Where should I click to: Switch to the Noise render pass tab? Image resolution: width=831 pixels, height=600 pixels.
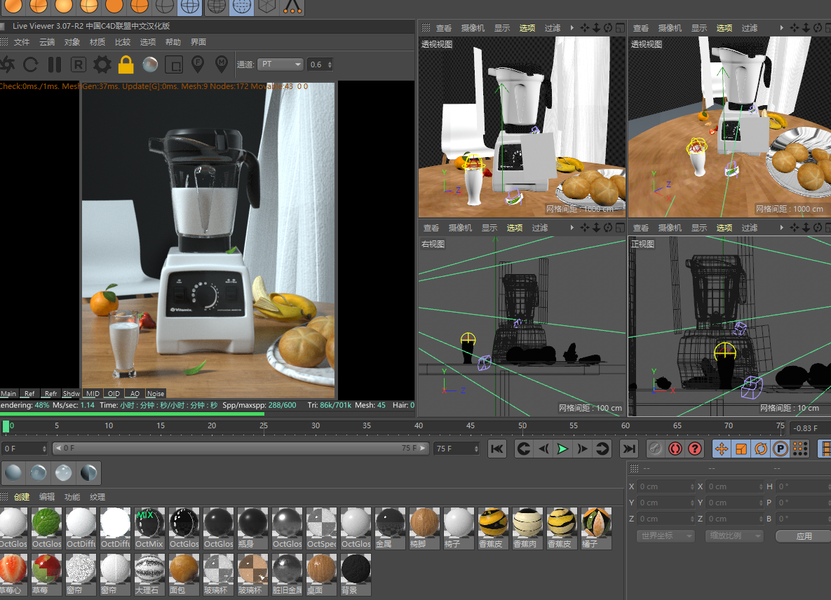(x=155, y=393)
